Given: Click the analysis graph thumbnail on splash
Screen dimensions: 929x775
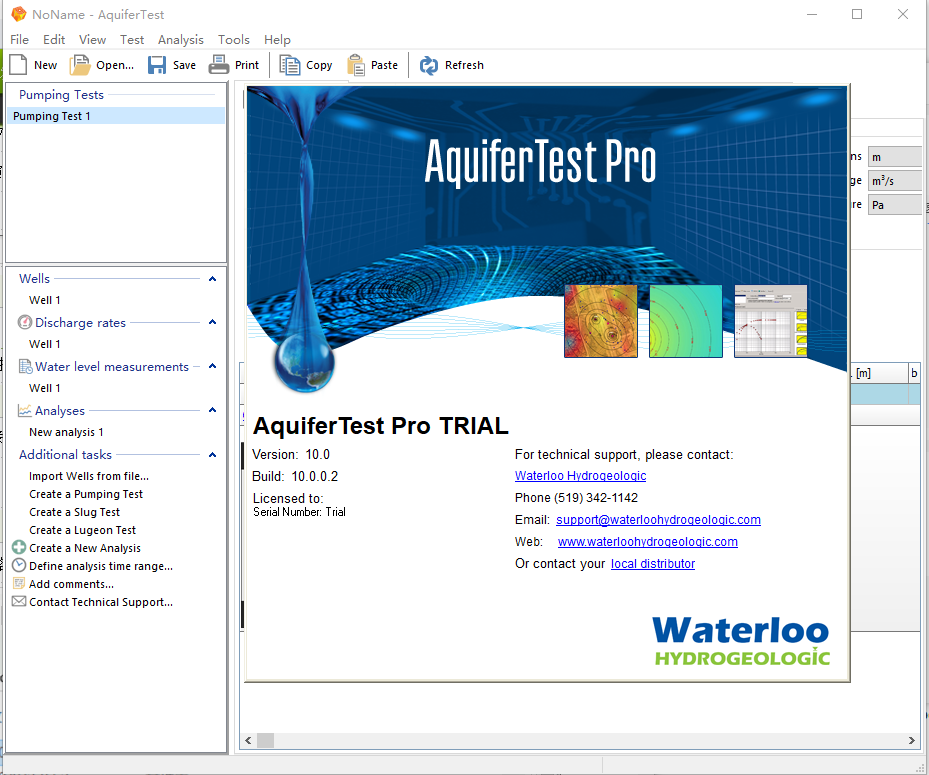Looking at the screenshot, I should [x=770, y=321].
